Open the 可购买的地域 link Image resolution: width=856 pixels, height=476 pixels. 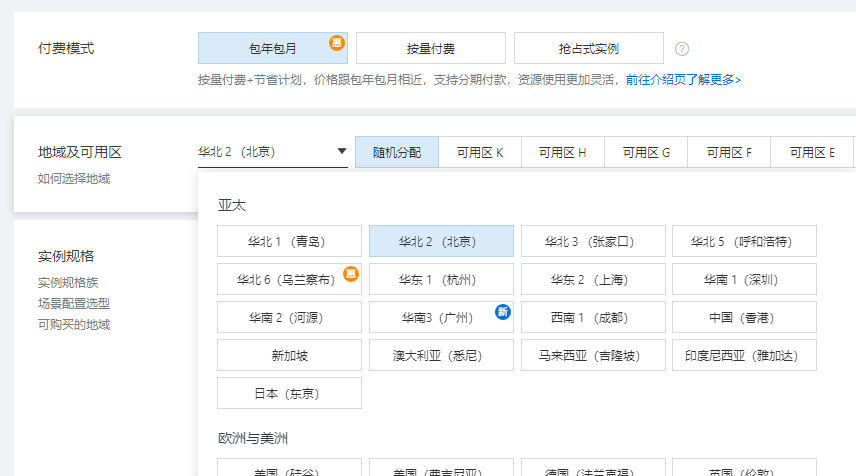coord(74,324)
